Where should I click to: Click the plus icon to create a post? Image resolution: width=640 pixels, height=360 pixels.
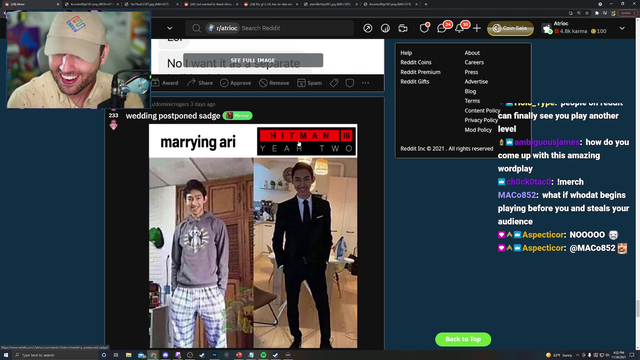[476, 28]
